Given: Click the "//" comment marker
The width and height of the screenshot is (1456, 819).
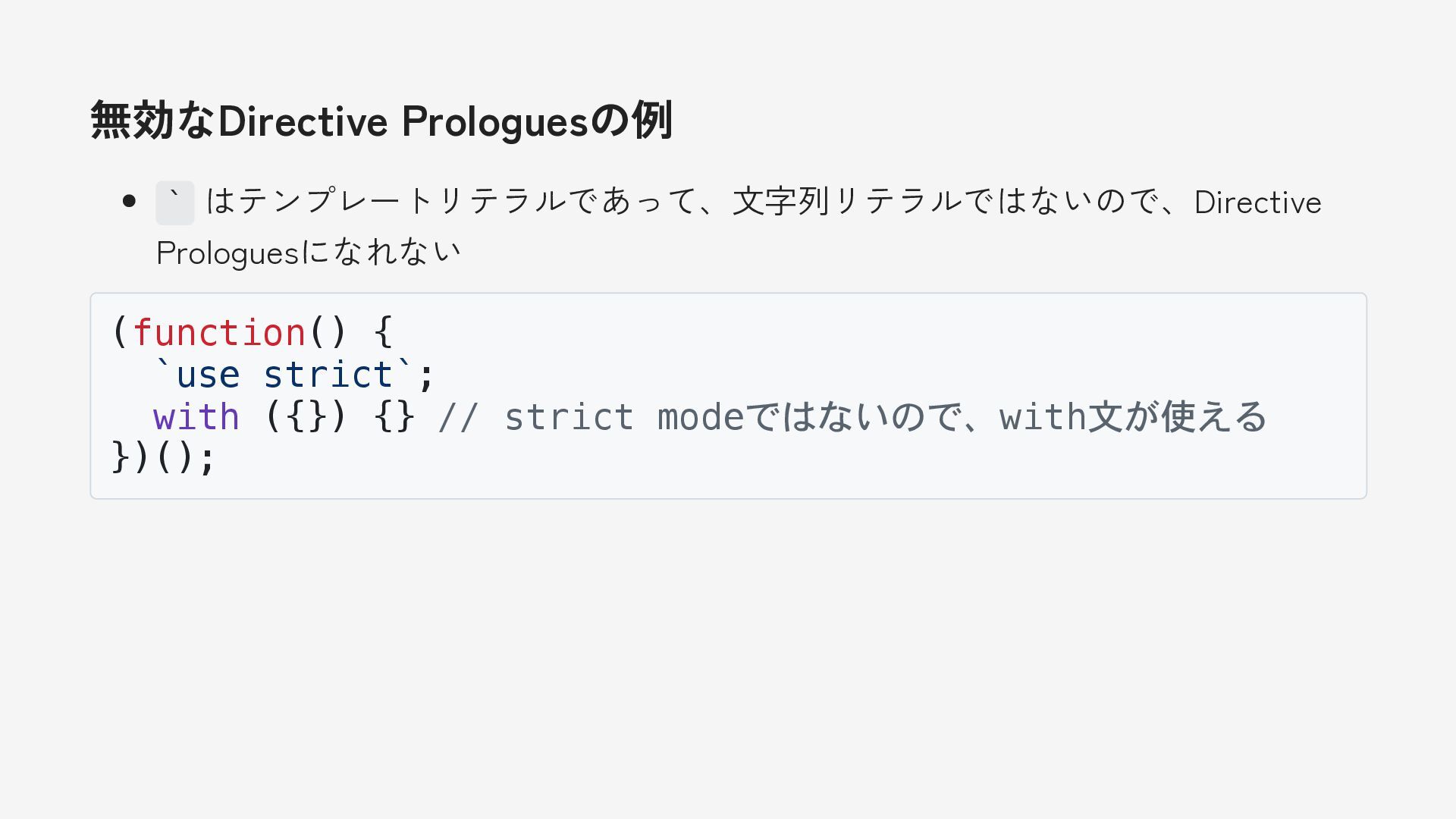Looking at the screenshot, I should coord(459,417).
